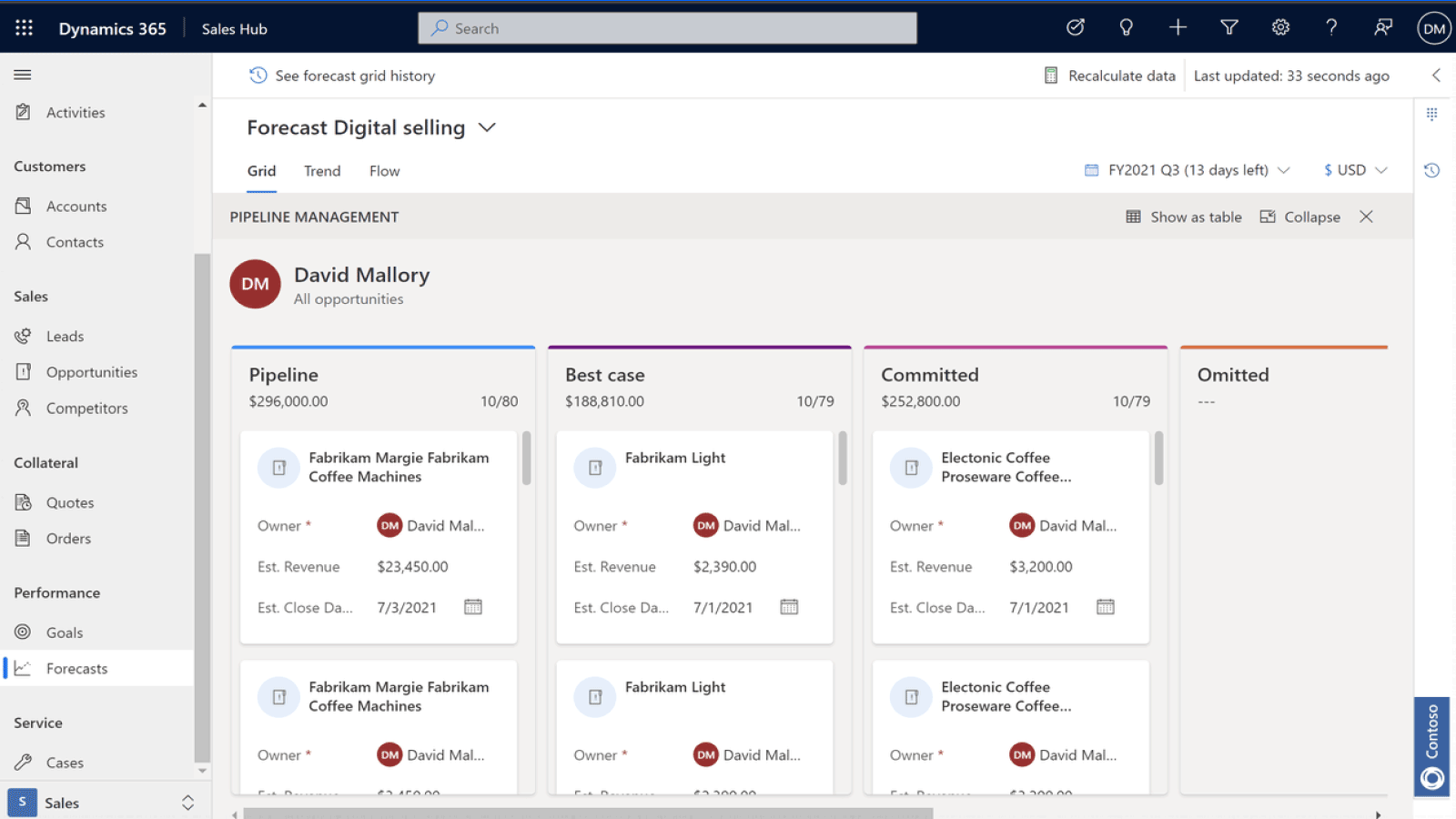Open the Recalculate data calculator icon
The width and height of the screenshot is (1456, 819).
1052,76
